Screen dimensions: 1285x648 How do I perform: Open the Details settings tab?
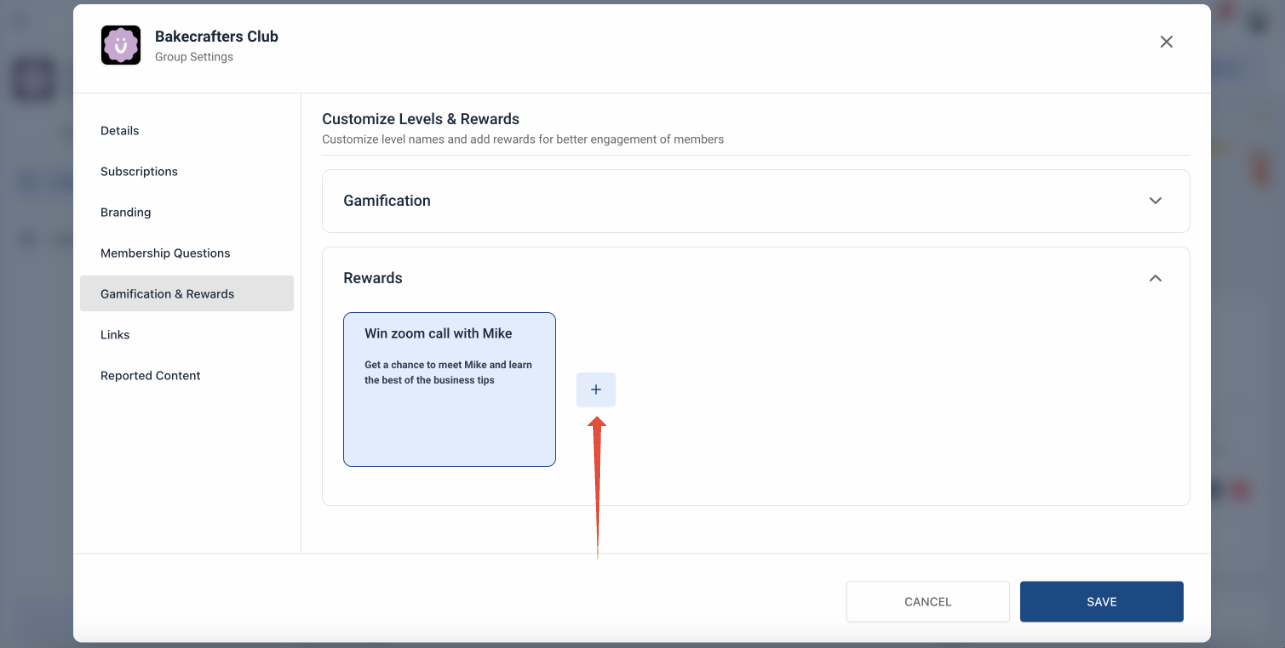[x=120, y=131]
